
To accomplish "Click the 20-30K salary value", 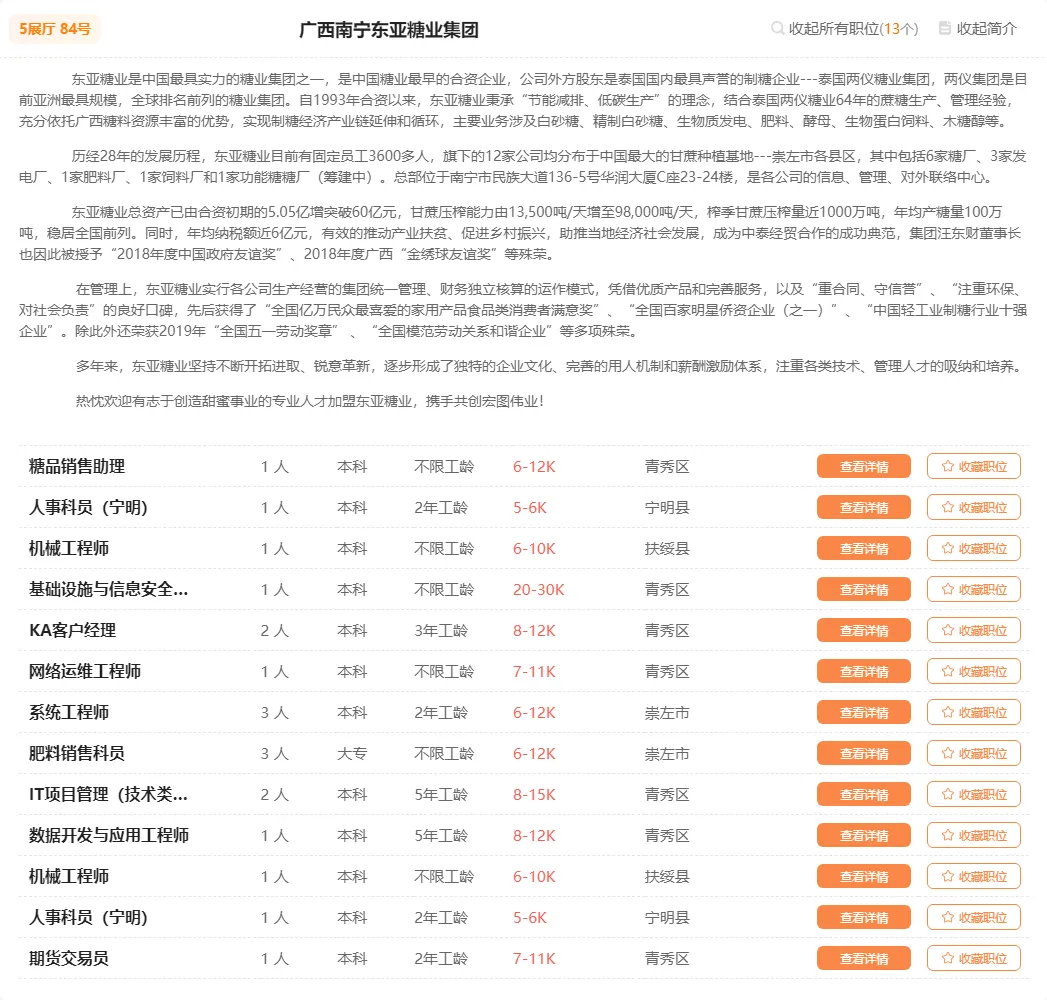I will pyautogui.click(x=538, y=589).
